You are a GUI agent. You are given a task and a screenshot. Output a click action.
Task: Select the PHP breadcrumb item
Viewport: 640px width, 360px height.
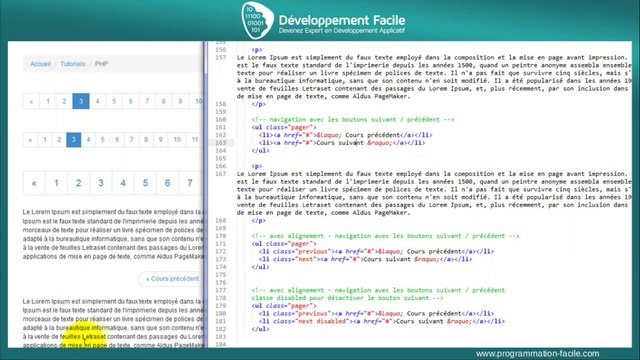point(101,64)
